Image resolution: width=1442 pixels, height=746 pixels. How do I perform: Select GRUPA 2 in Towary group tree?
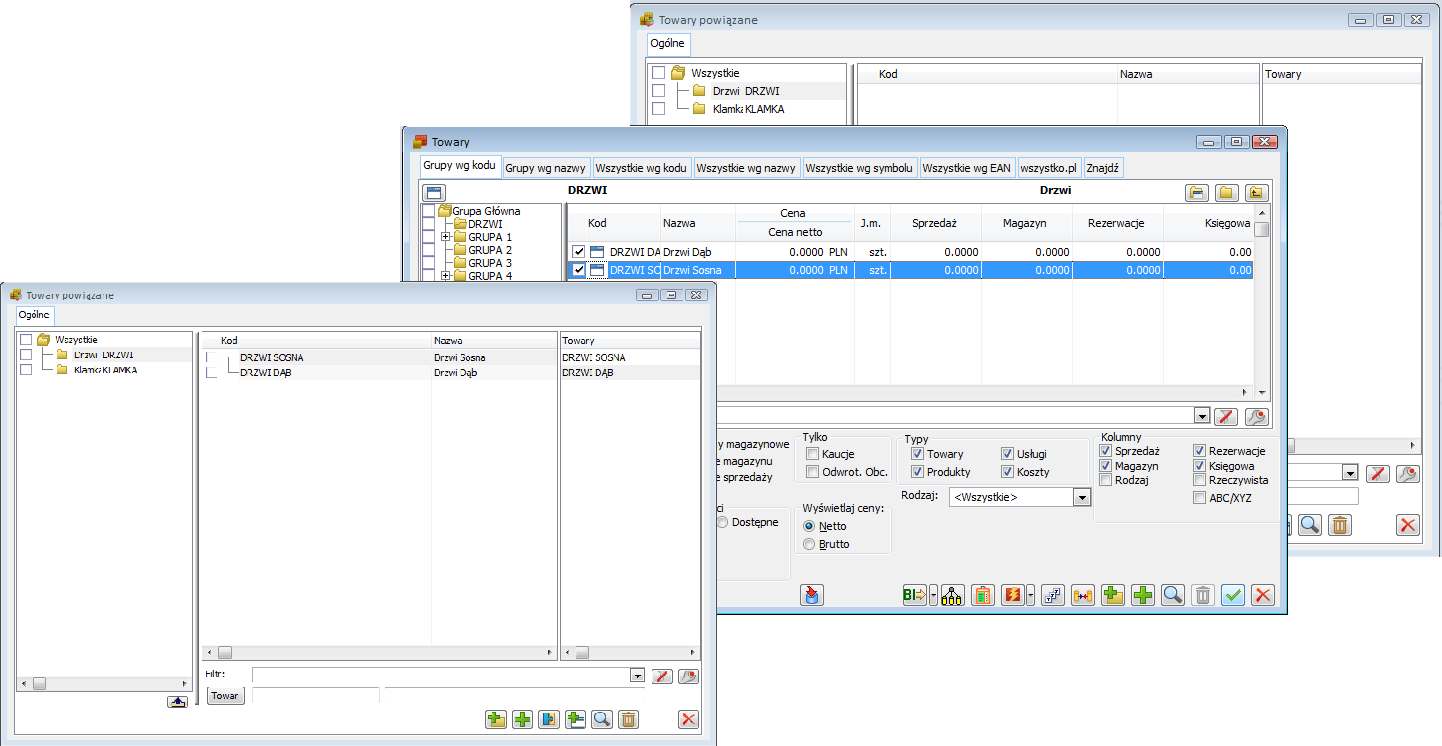[490, 250]
